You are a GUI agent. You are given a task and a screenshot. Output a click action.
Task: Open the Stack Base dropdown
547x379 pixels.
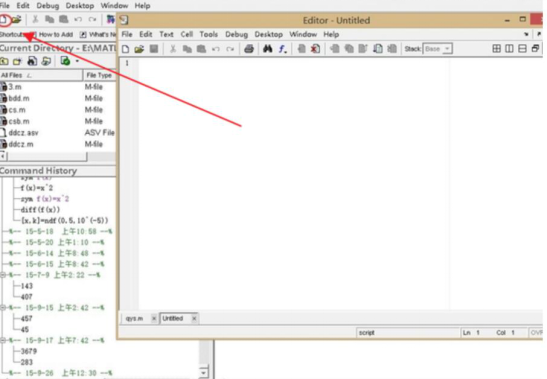(437, 49)
